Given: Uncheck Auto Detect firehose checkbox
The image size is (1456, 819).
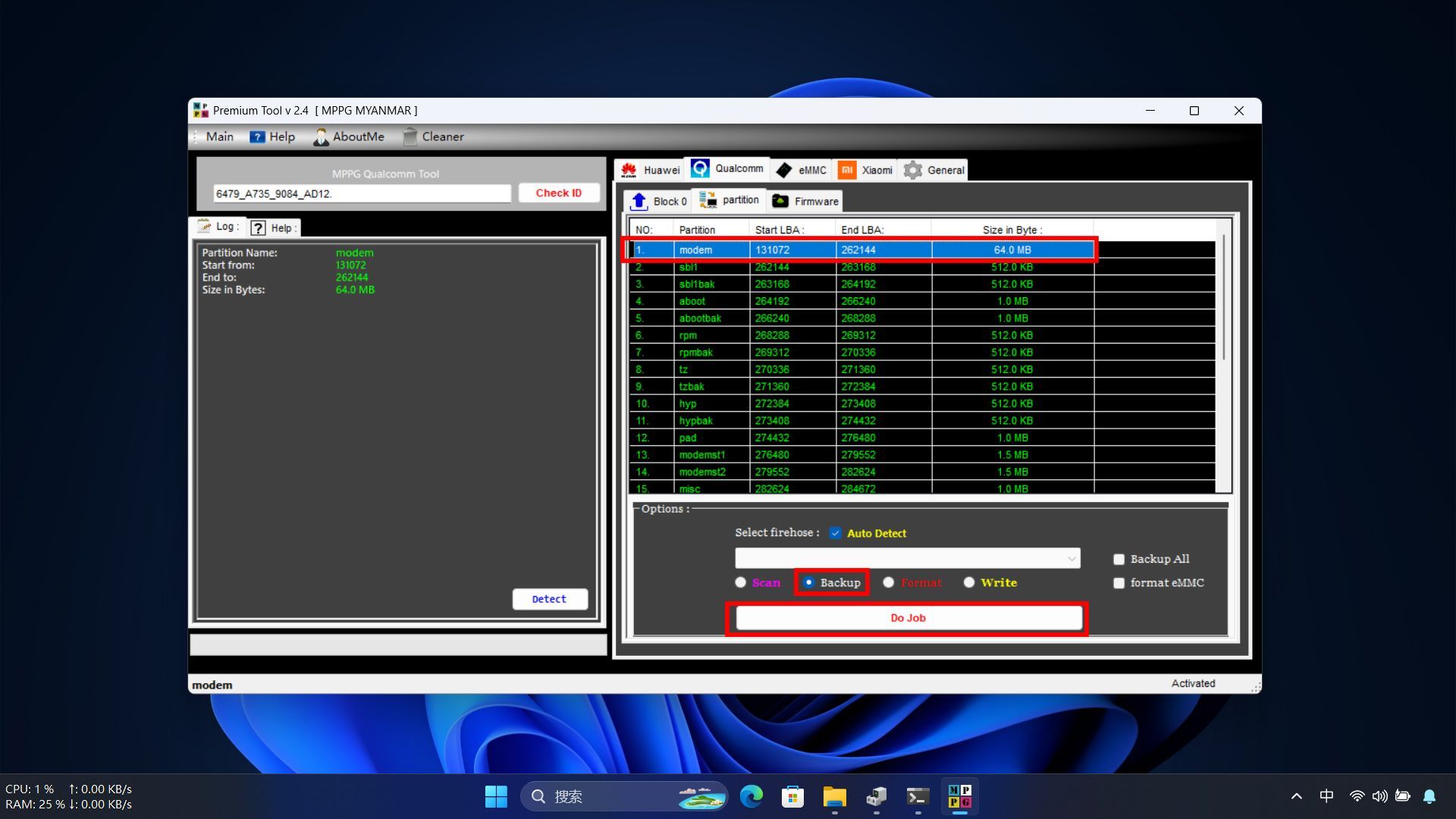Looking at the screenshot, I should coord(835,533).
